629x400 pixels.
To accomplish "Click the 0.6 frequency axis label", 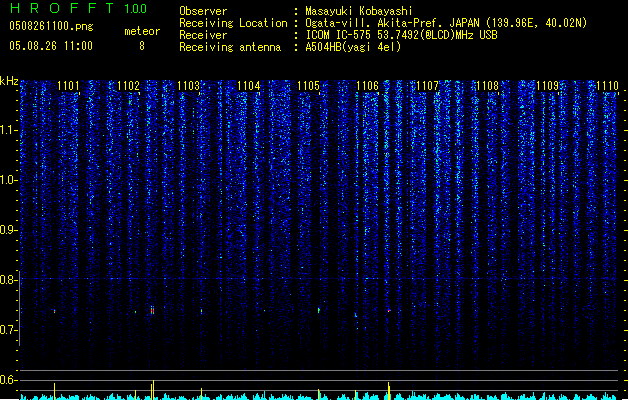I will click(x=8, y=380).
